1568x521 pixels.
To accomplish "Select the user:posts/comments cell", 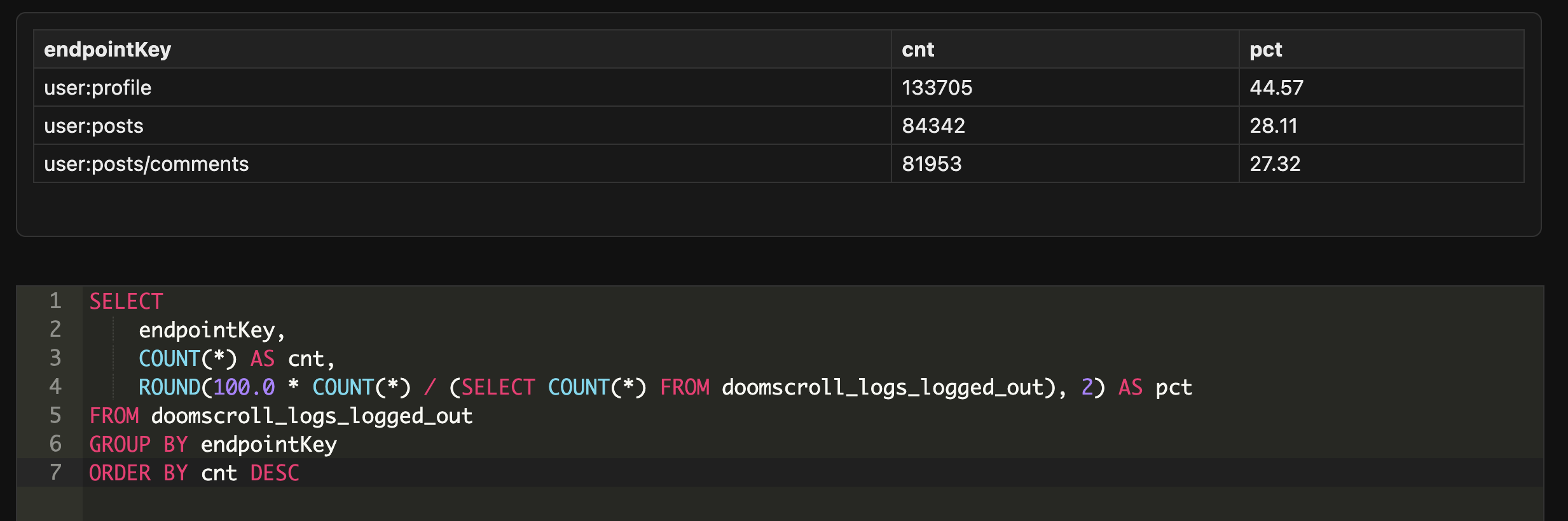I will (x=462, y=163).
